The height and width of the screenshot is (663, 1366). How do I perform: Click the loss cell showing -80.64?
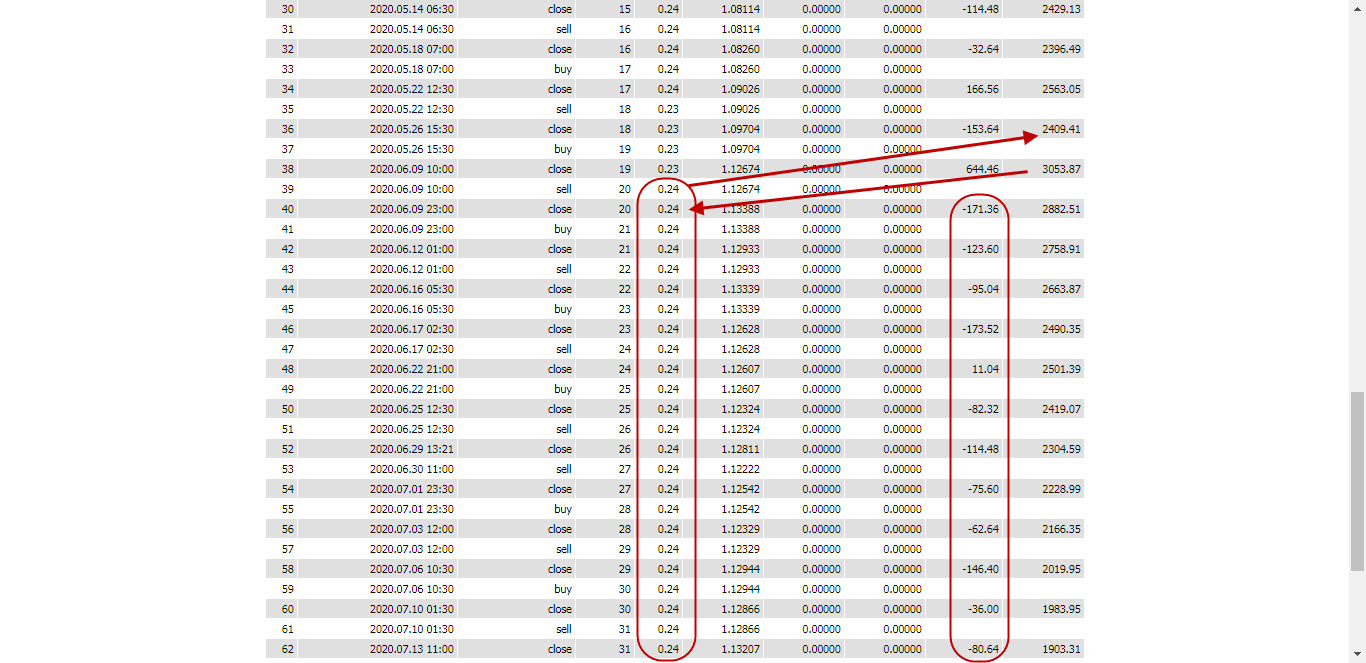(982, 649)
